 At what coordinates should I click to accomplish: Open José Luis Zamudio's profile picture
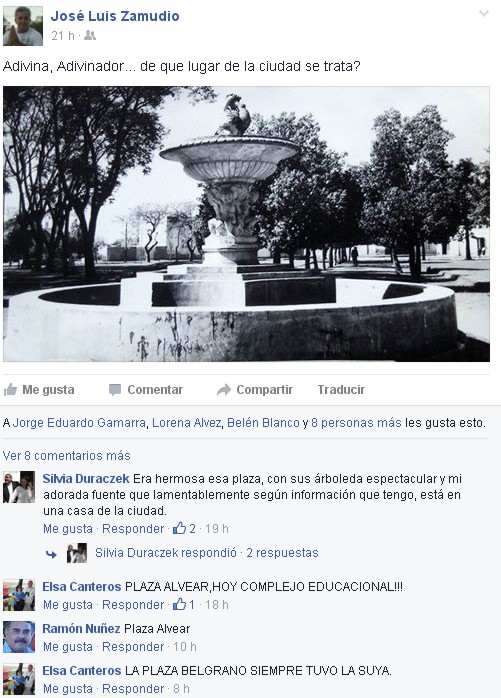point(23,26)
